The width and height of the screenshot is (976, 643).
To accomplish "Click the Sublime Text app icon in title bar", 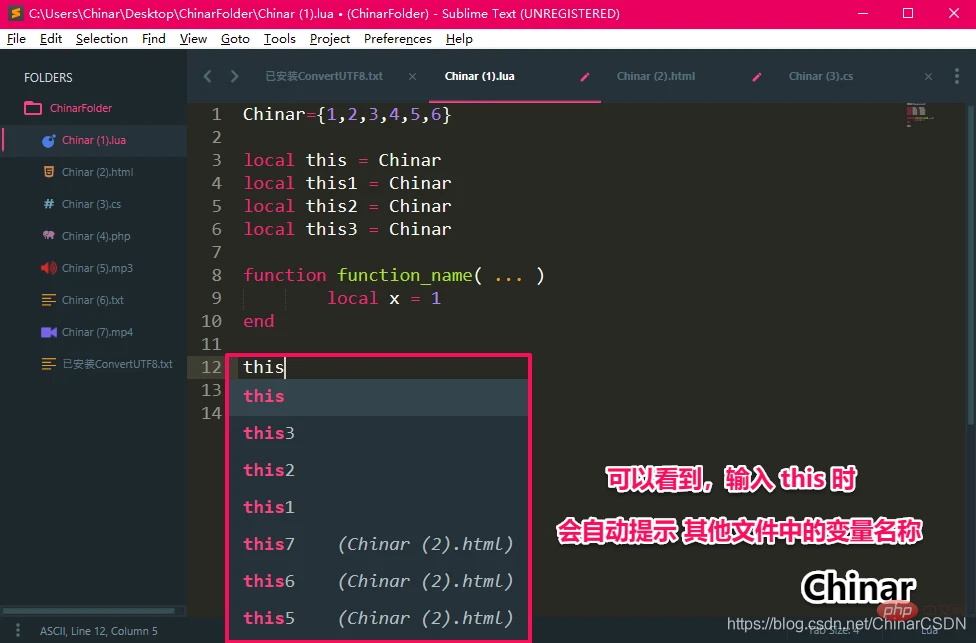I will 16,13.
